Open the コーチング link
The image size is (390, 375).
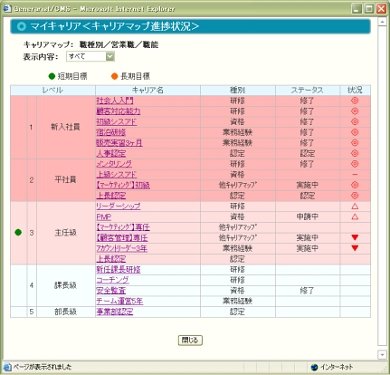pos(113,280)
